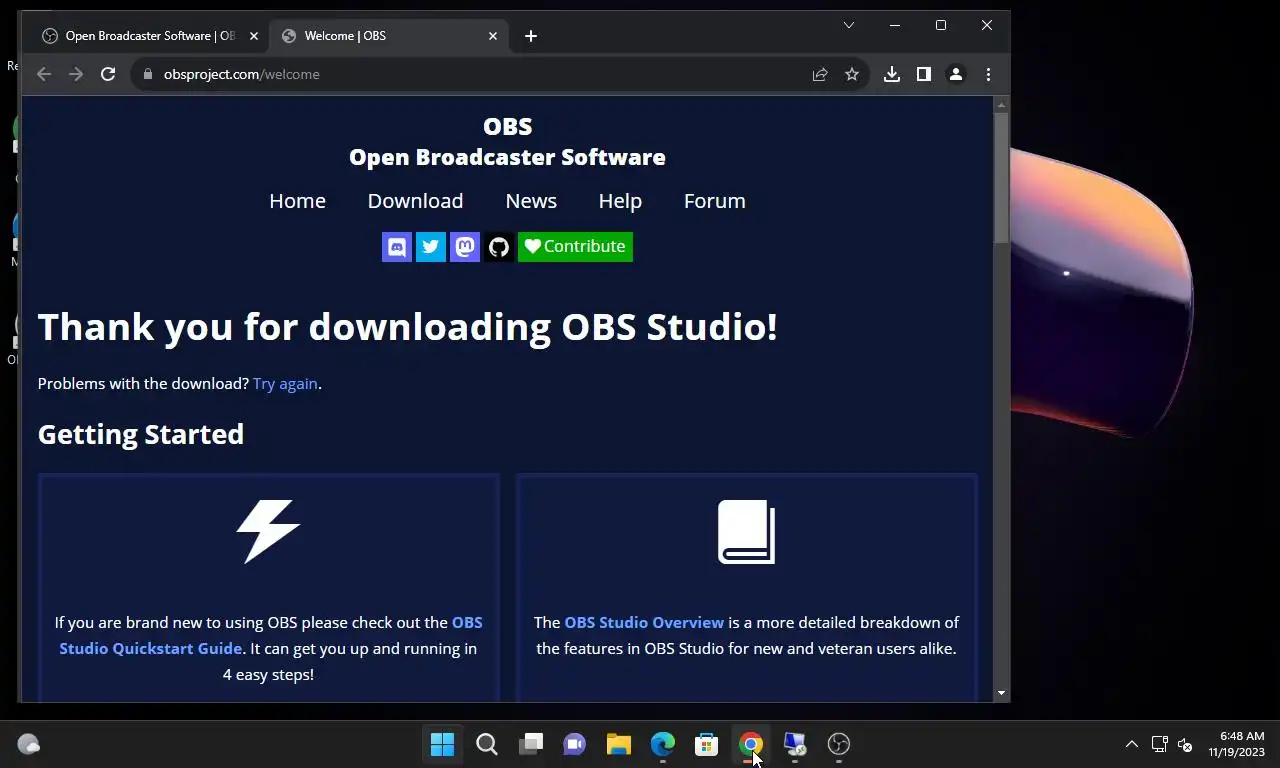Open the OBS GitHub icon link

coord(499,247)
